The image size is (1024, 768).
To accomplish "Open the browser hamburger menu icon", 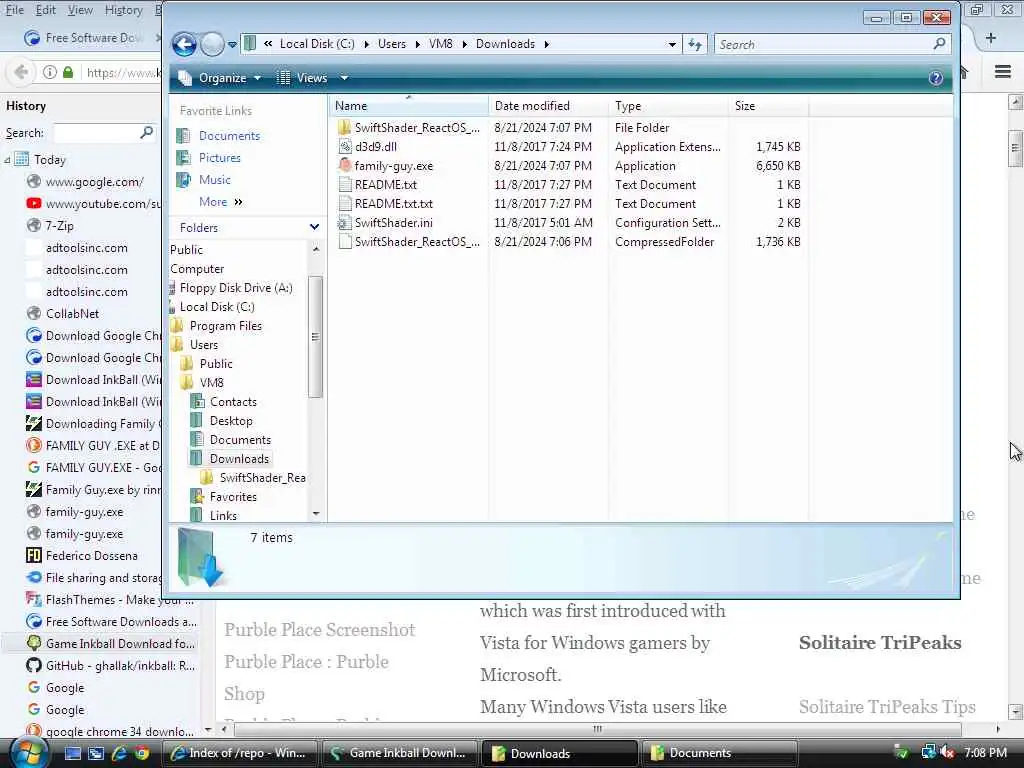I will pyautogui.click(x=1003, y=72).
